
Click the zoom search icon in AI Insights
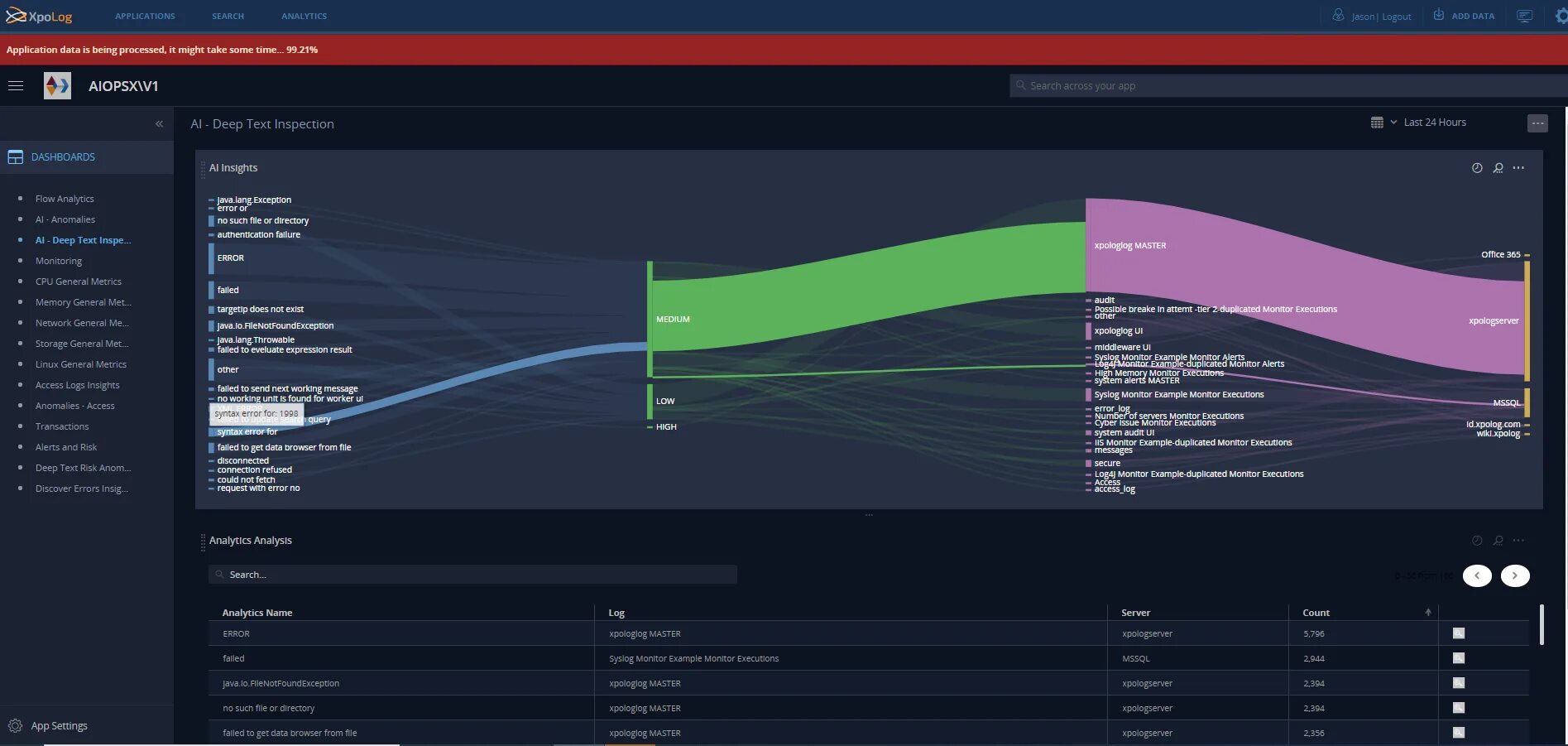1498,168
